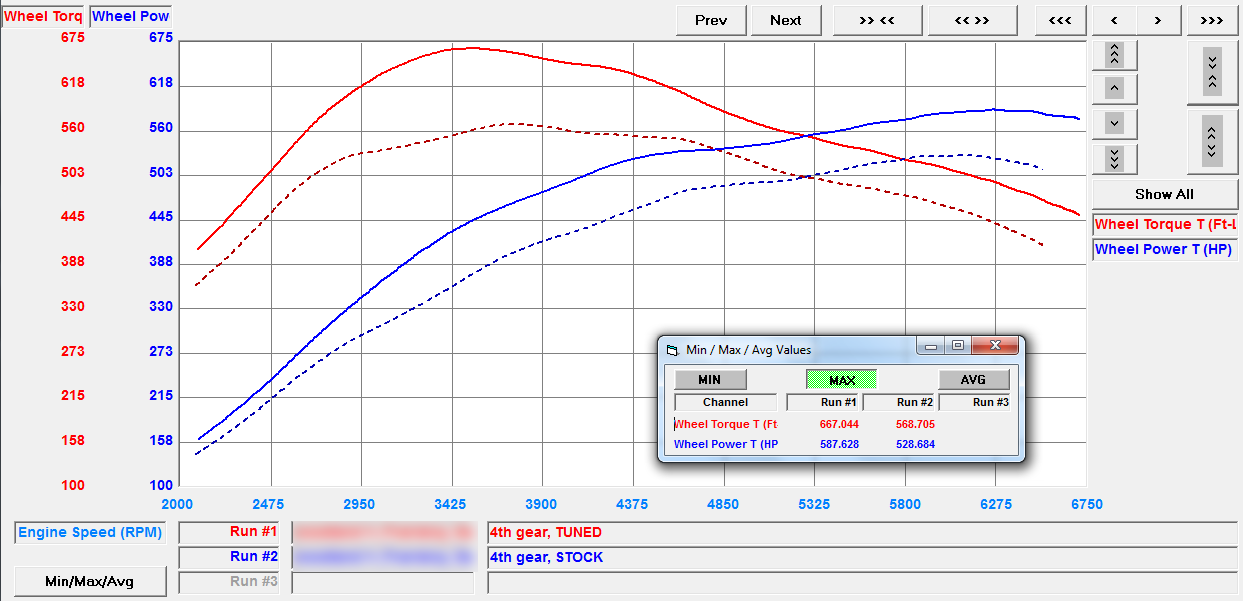
Task: Click the triple down chevron button
Action: (x=1114, y=158)
